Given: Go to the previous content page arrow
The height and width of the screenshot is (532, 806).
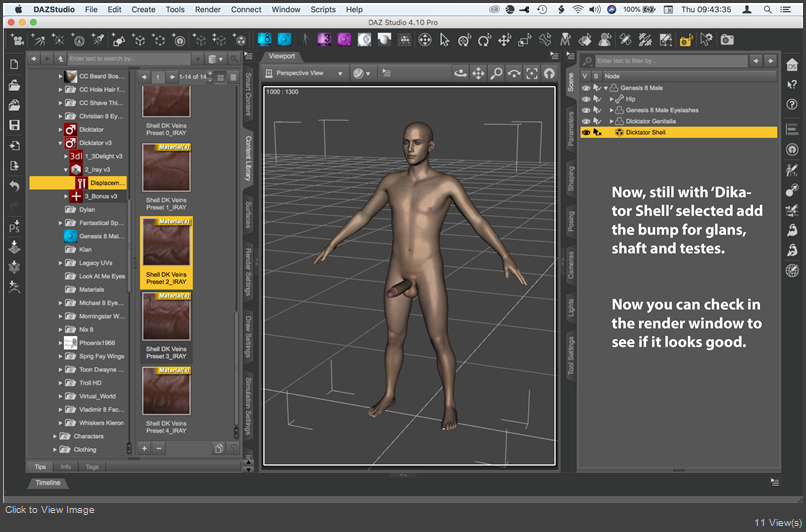Looking at the screenshot, I should click(x=144, y=77).
